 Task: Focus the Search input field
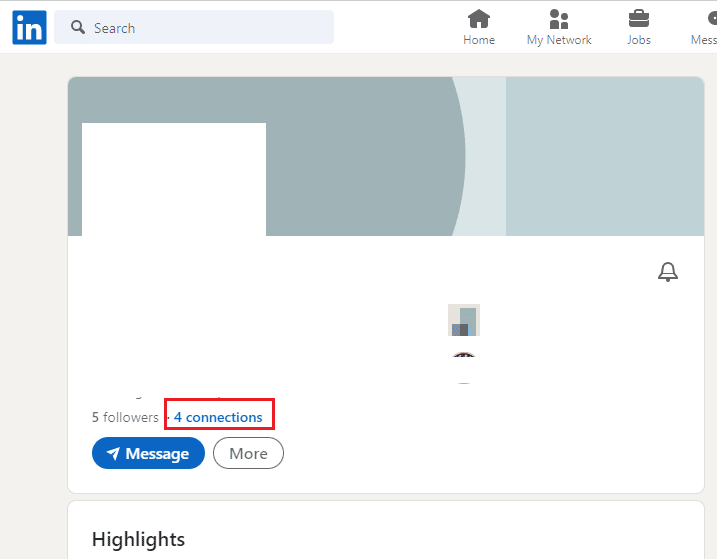point(194,27)
